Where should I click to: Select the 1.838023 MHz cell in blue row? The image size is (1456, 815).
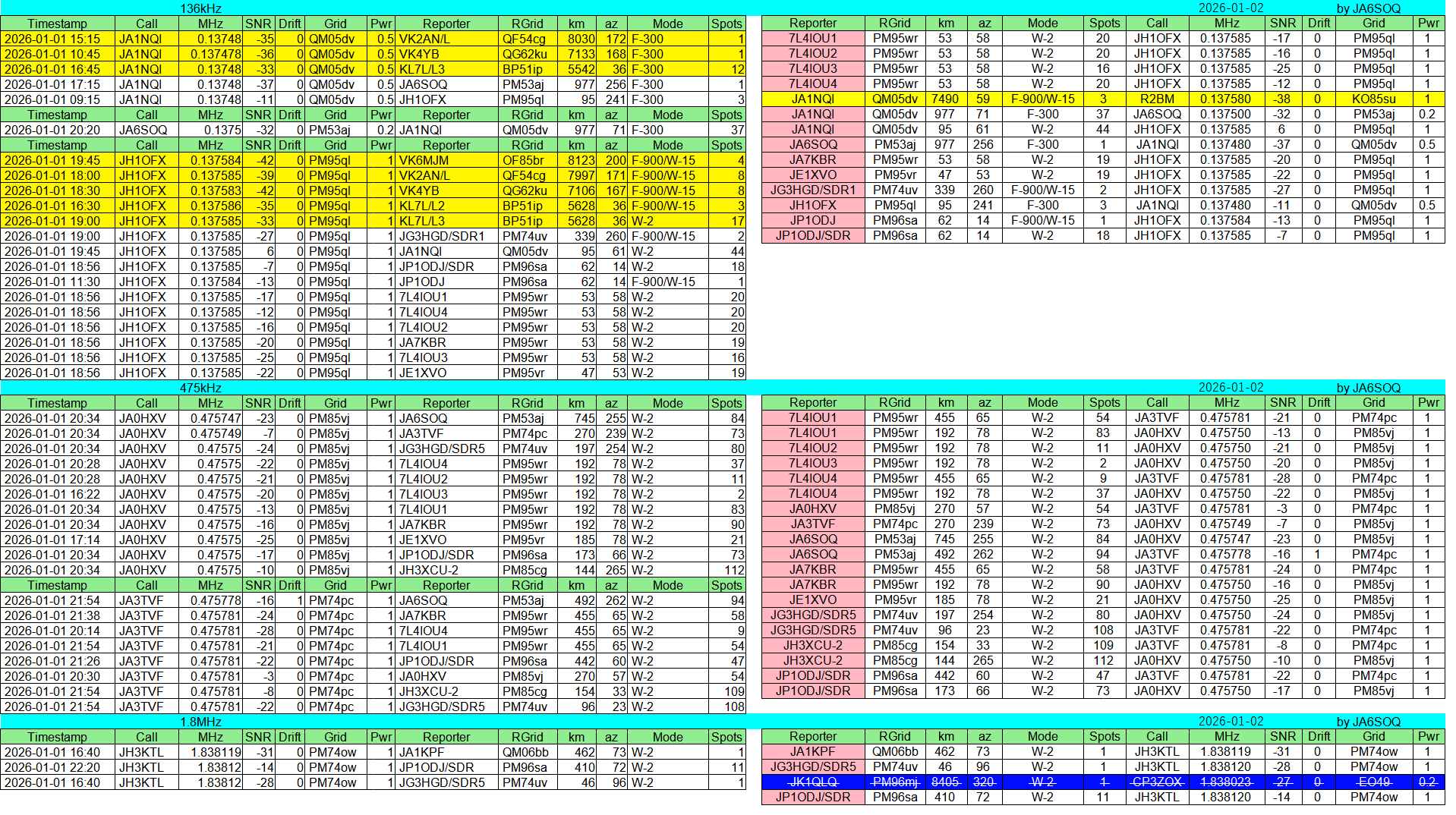1226,782
